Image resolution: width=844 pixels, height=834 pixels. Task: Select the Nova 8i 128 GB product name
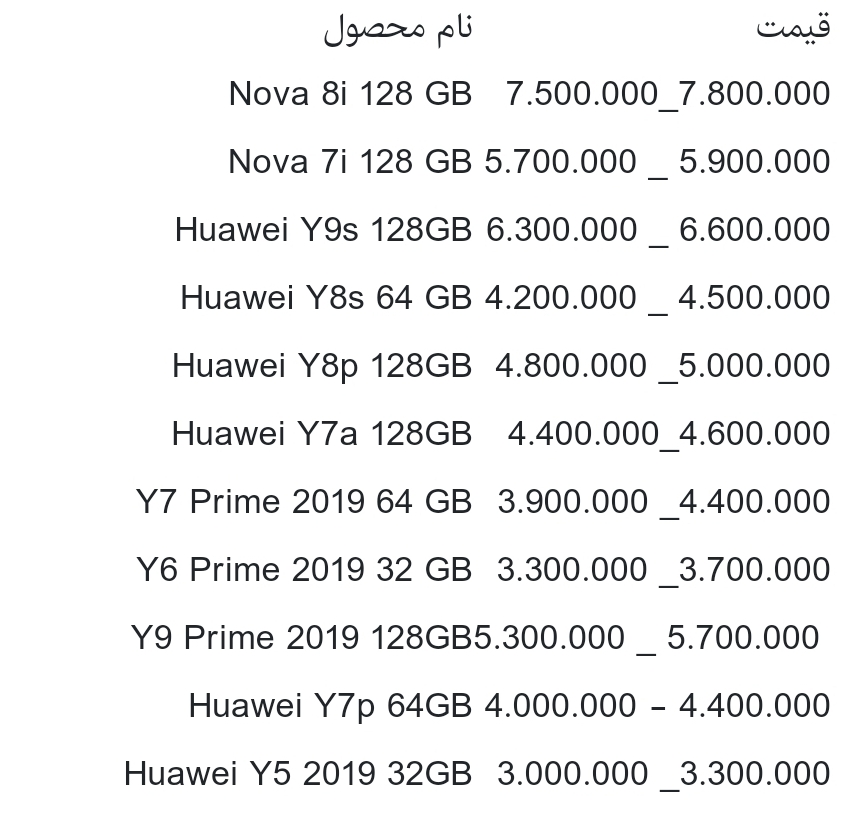[349, 94]
